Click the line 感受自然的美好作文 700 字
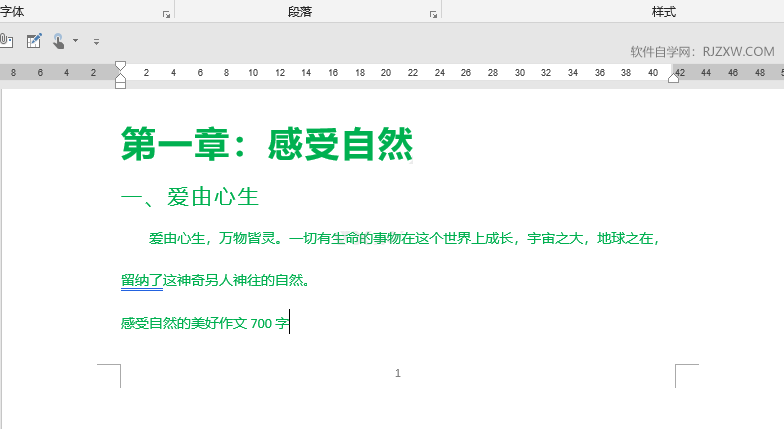Screen dimensions: 784x429 205,324
